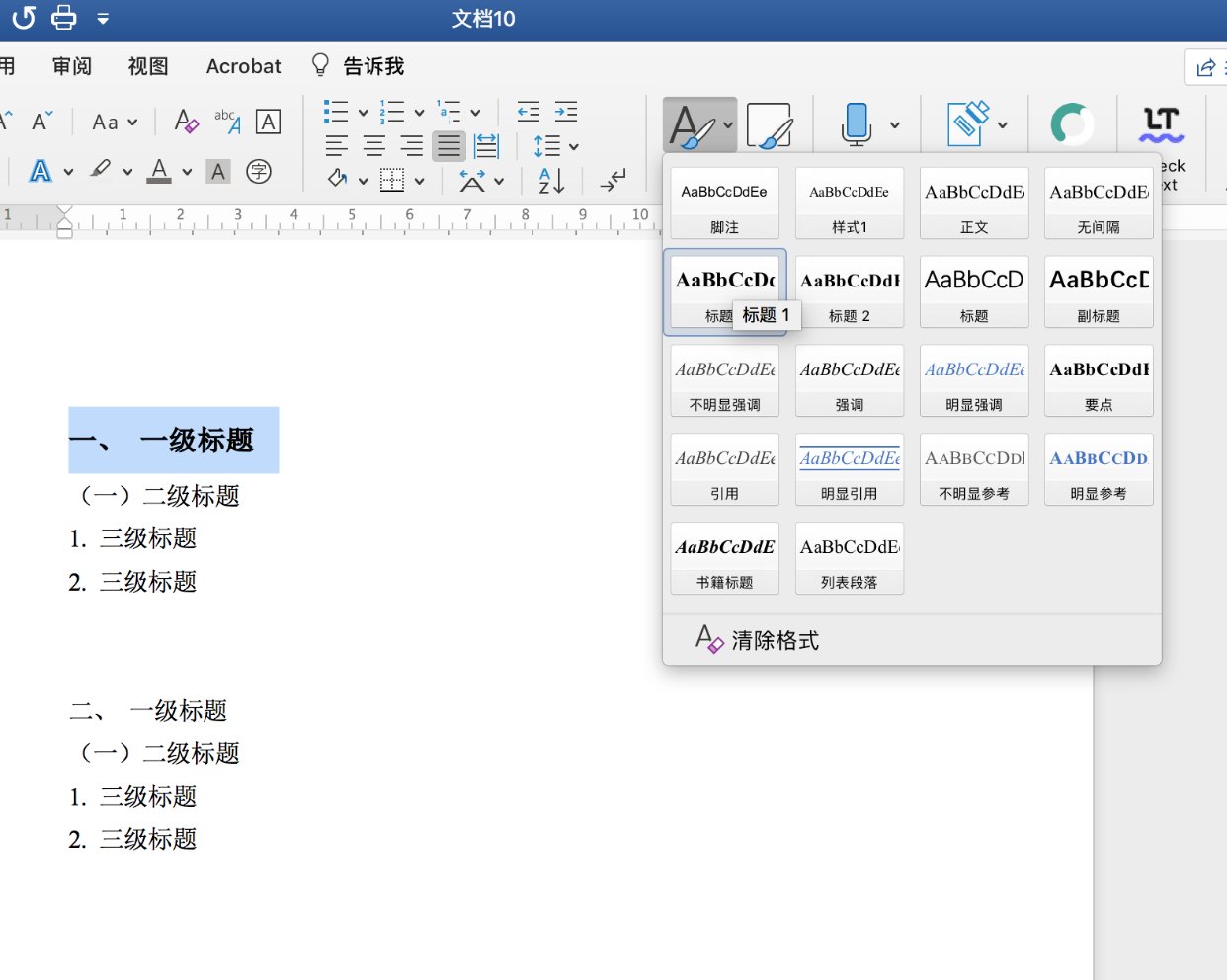Click the Styles pane brush icon
Image resolution: width=1227 pixels, height=980 pixels.
click(x=770, y=125)
